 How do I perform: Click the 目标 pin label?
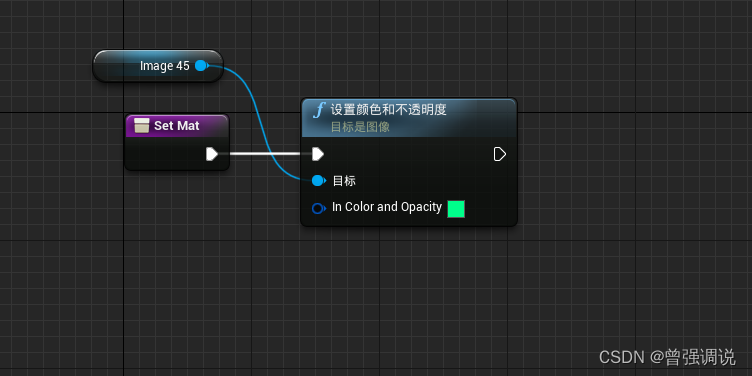(x=344, y=181)
